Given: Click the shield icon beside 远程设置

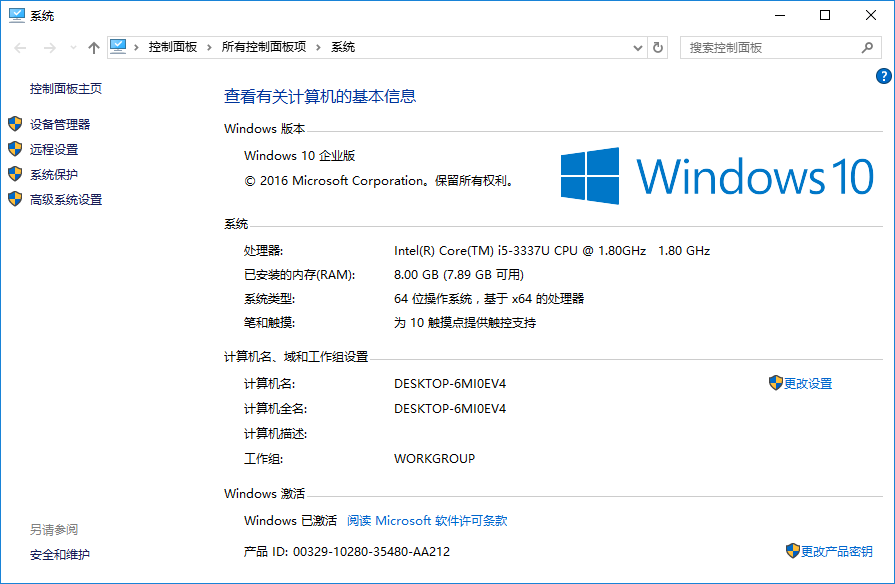Looking at the screenshot, I should (15, 149).
